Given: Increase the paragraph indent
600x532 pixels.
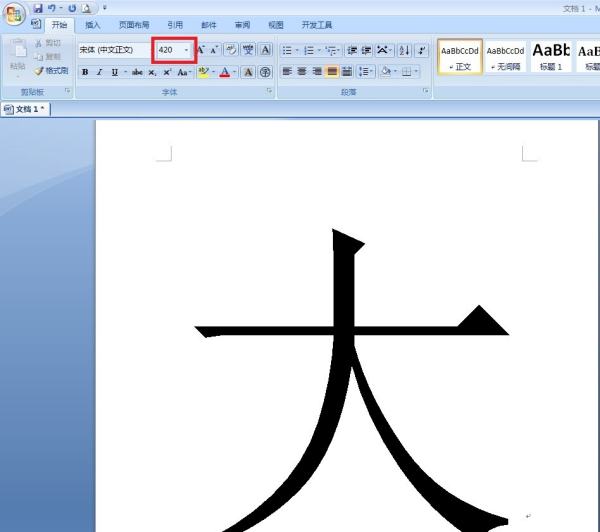Looking at the screenshot, I should (x=366, y=50).
